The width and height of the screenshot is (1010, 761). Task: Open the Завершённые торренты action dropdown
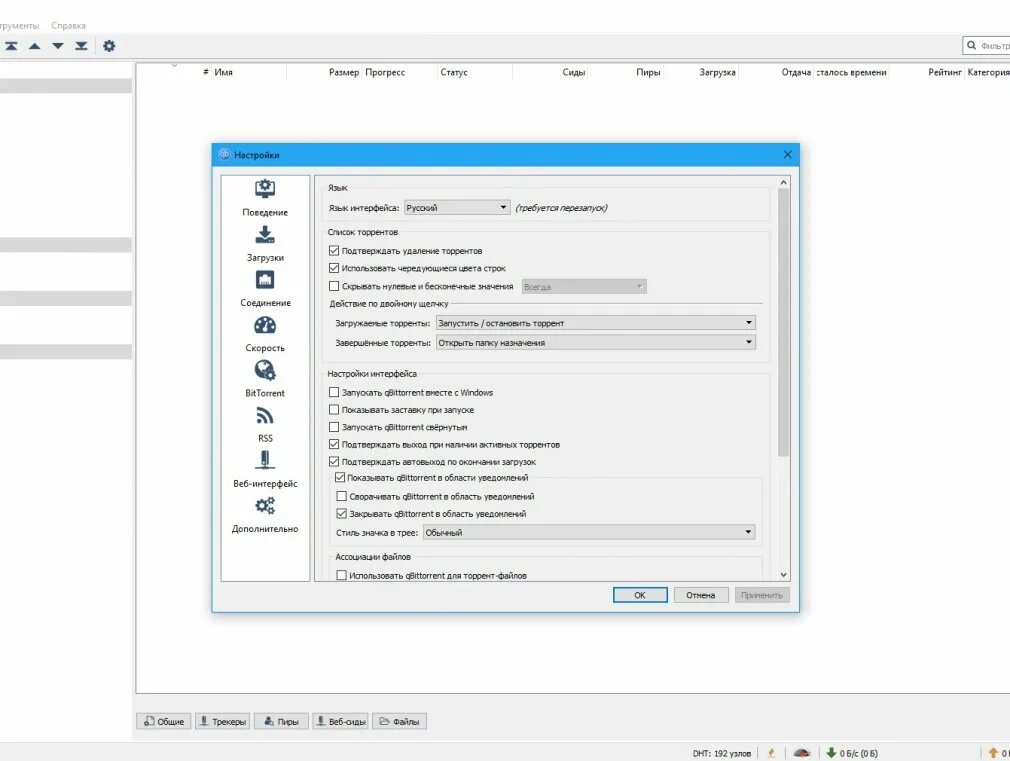pyautogui.click(x=595, y=342)
